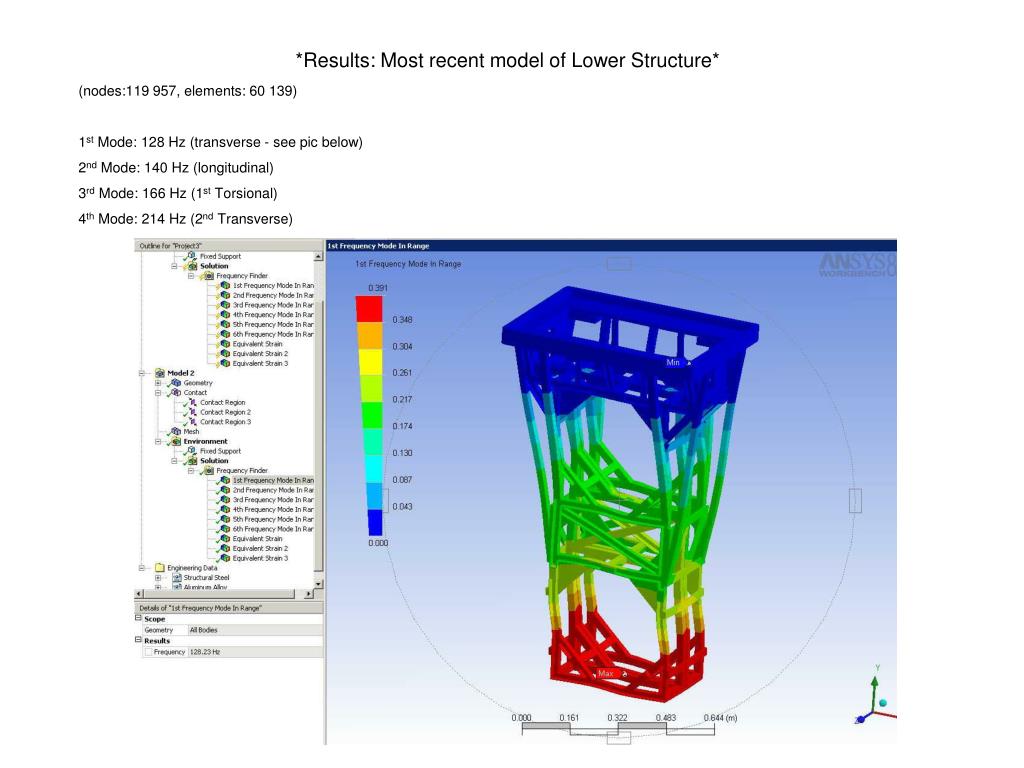This screenshot has height=768, width=1024.
Task: Click the Engineering Data folder icon
Action: click(159, 568)
